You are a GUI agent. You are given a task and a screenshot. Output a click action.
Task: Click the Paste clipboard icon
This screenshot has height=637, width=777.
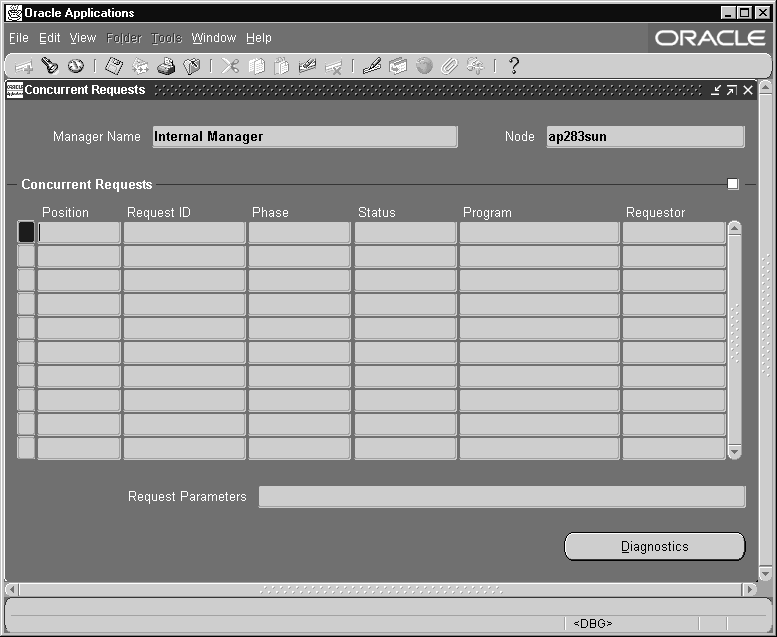(281, 66)
